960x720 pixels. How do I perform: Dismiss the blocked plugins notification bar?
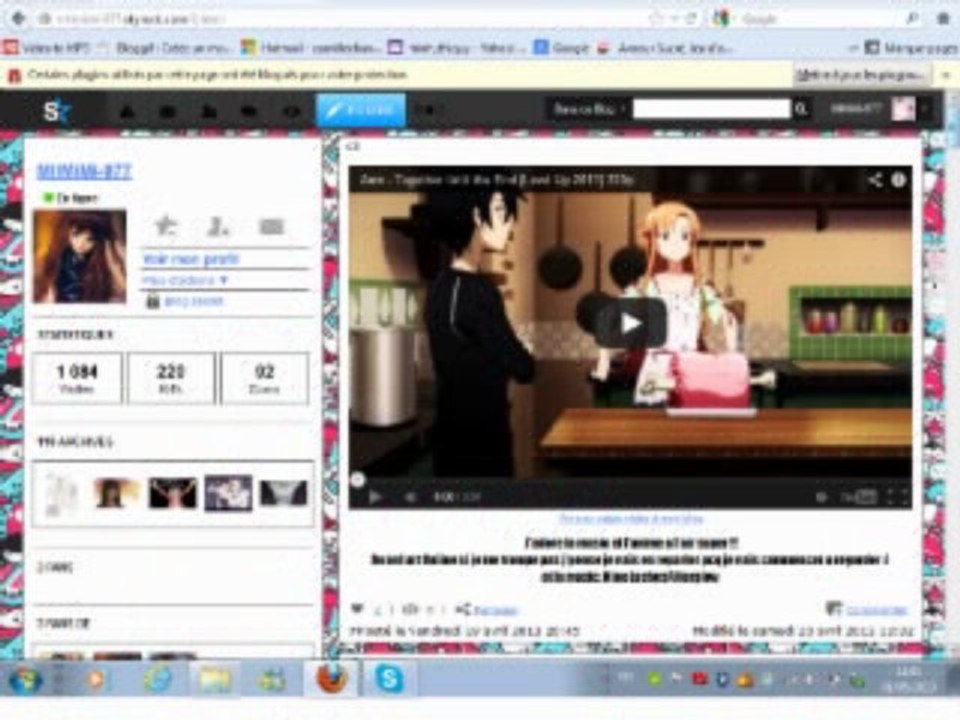click(x=946, y=75)
